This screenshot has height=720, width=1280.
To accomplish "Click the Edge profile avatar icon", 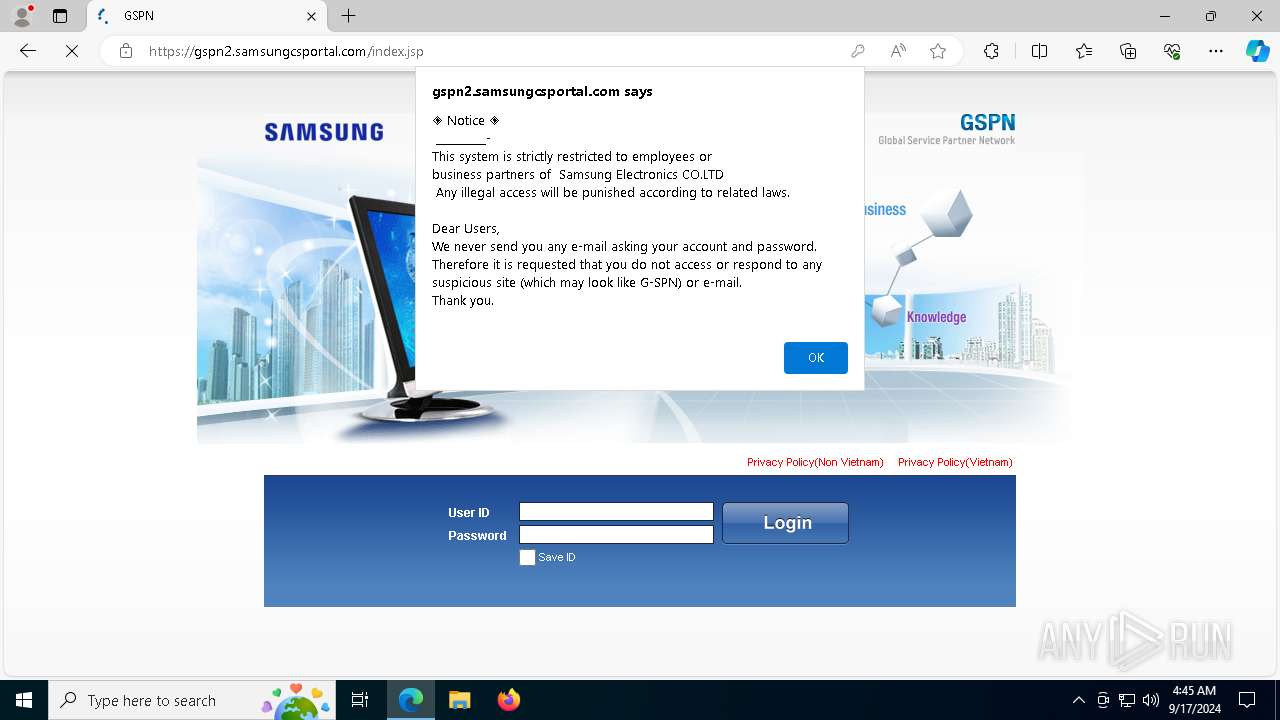I will click(x=22, y=16).
